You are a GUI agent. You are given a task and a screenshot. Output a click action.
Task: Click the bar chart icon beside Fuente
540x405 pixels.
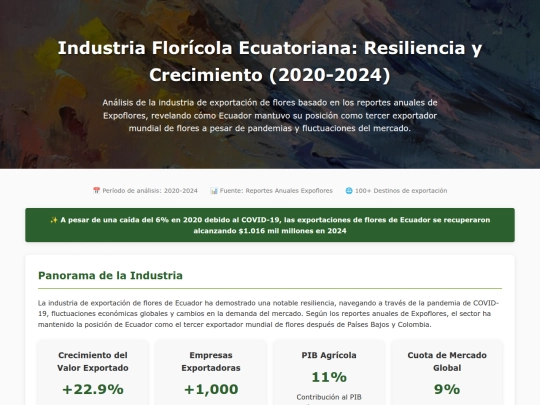(x=214, y=190)
